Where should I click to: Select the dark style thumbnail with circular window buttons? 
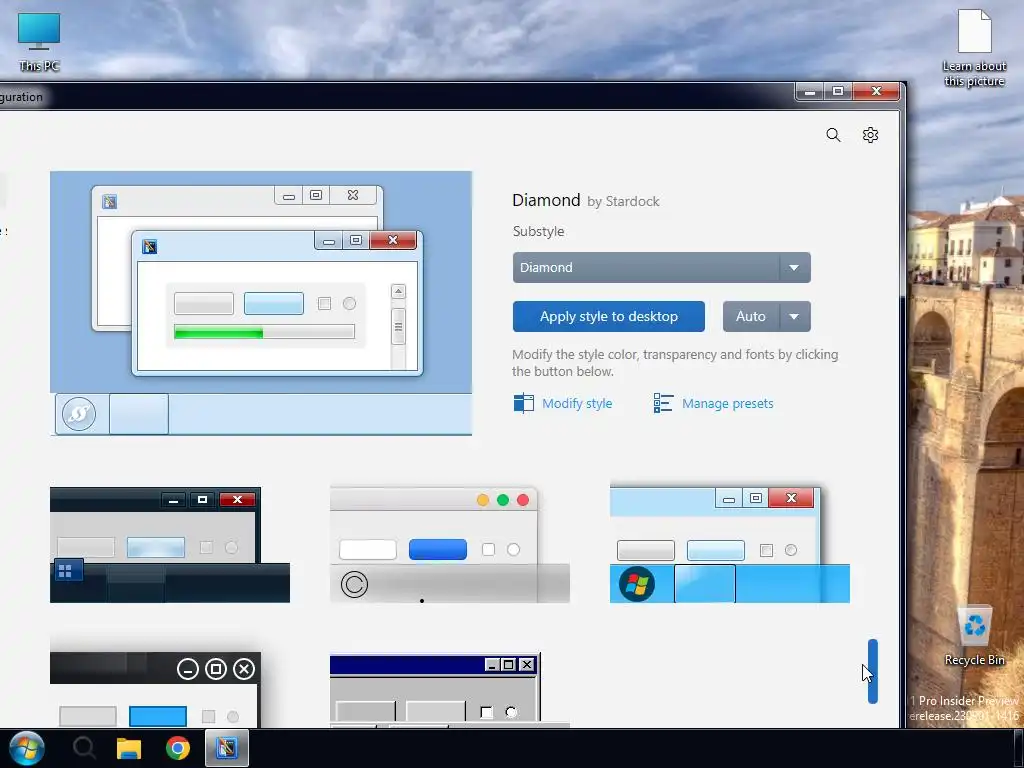click(155, 689)
